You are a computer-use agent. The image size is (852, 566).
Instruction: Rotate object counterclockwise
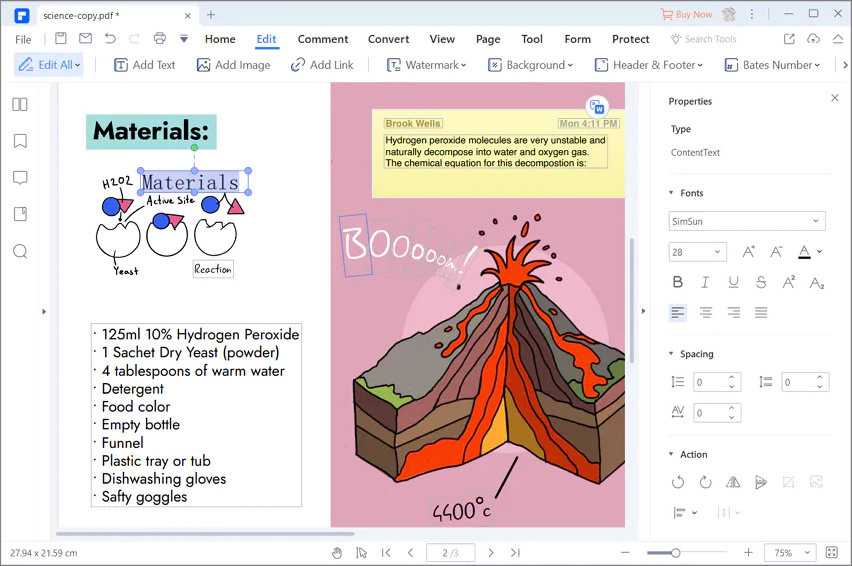(678, 482)
